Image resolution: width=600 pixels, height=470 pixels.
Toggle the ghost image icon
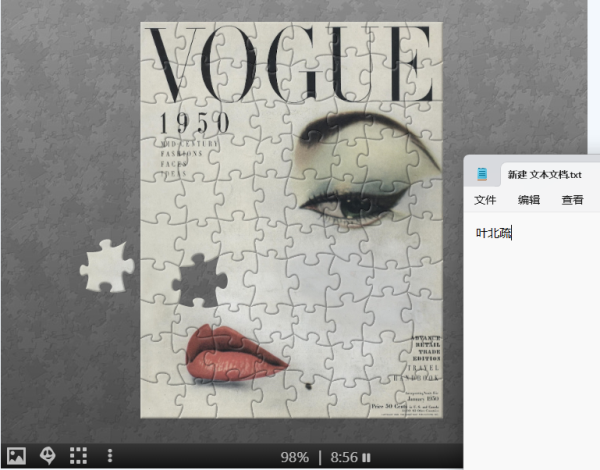(x=48, y=456)
